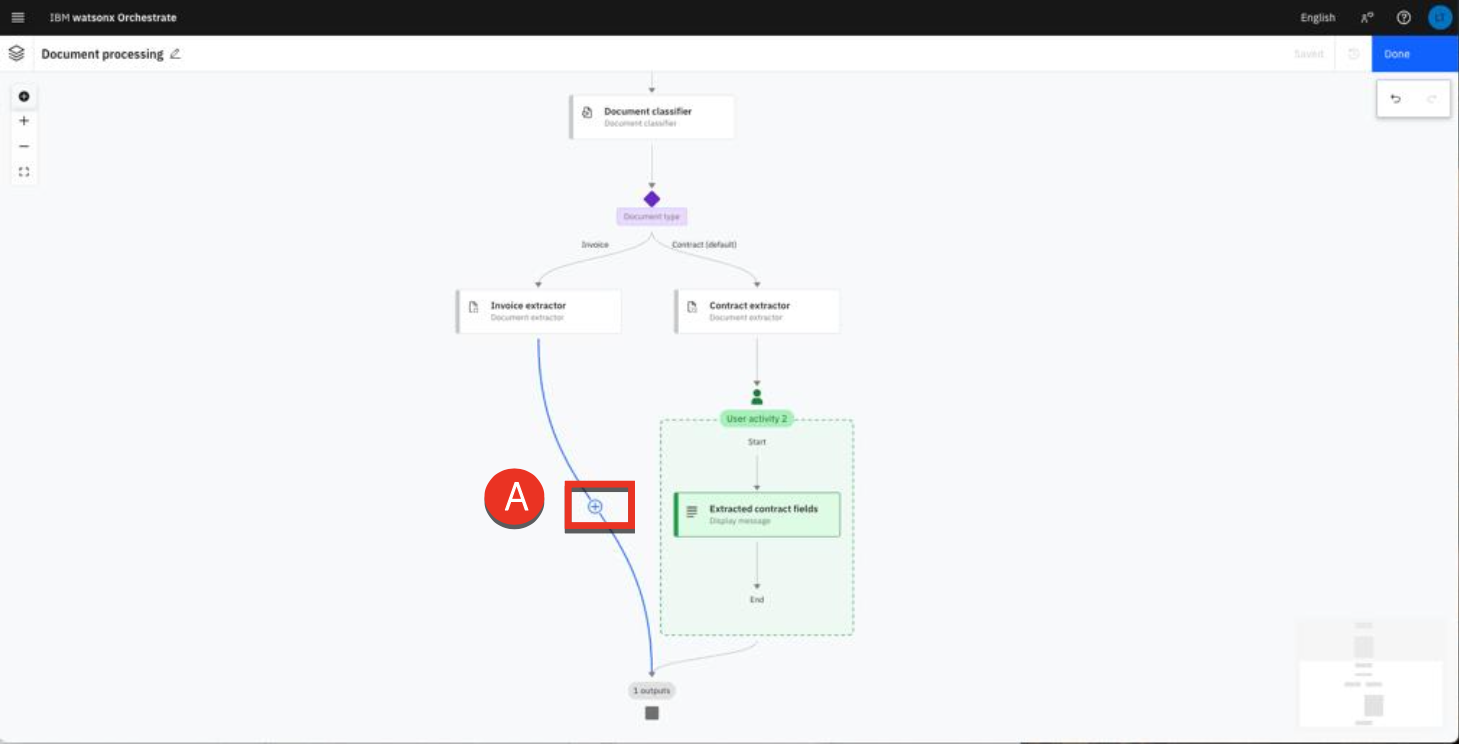Open the hamburger navigation menu
This screenshot has width=1459, height=744.
click(x=17, y=18)
